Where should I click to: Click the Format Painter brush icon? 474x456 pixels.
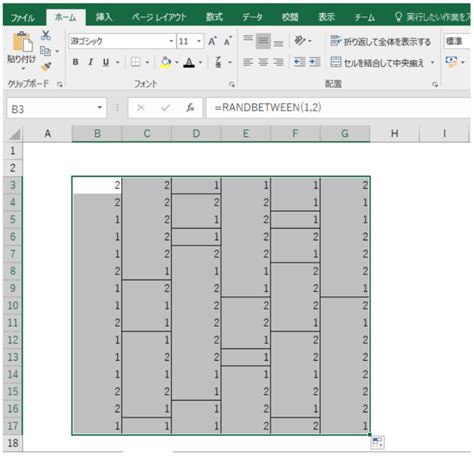coord(46,67)
